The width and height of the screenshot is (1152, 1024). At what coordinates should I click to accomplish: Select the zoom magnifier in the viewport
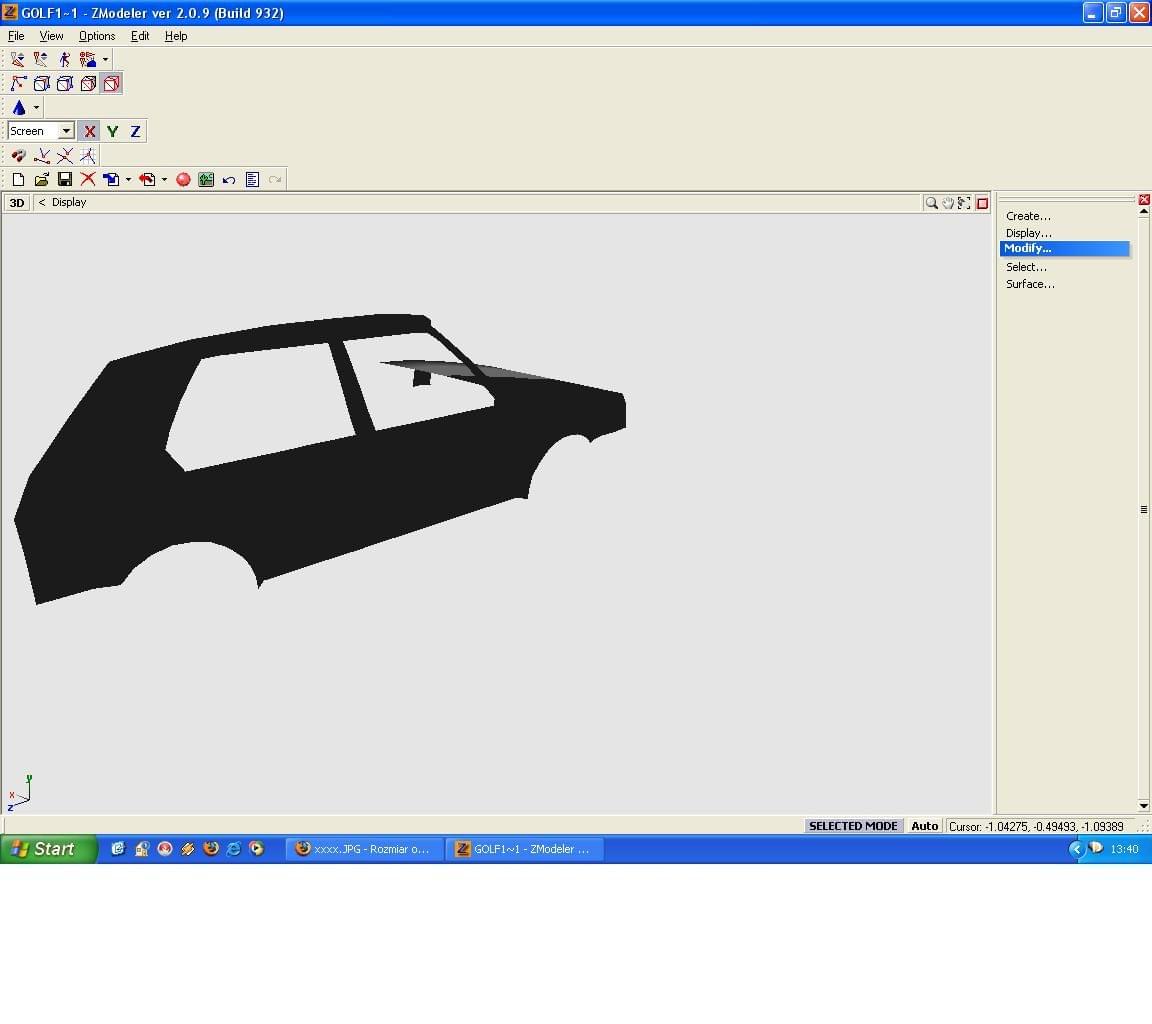931,203
